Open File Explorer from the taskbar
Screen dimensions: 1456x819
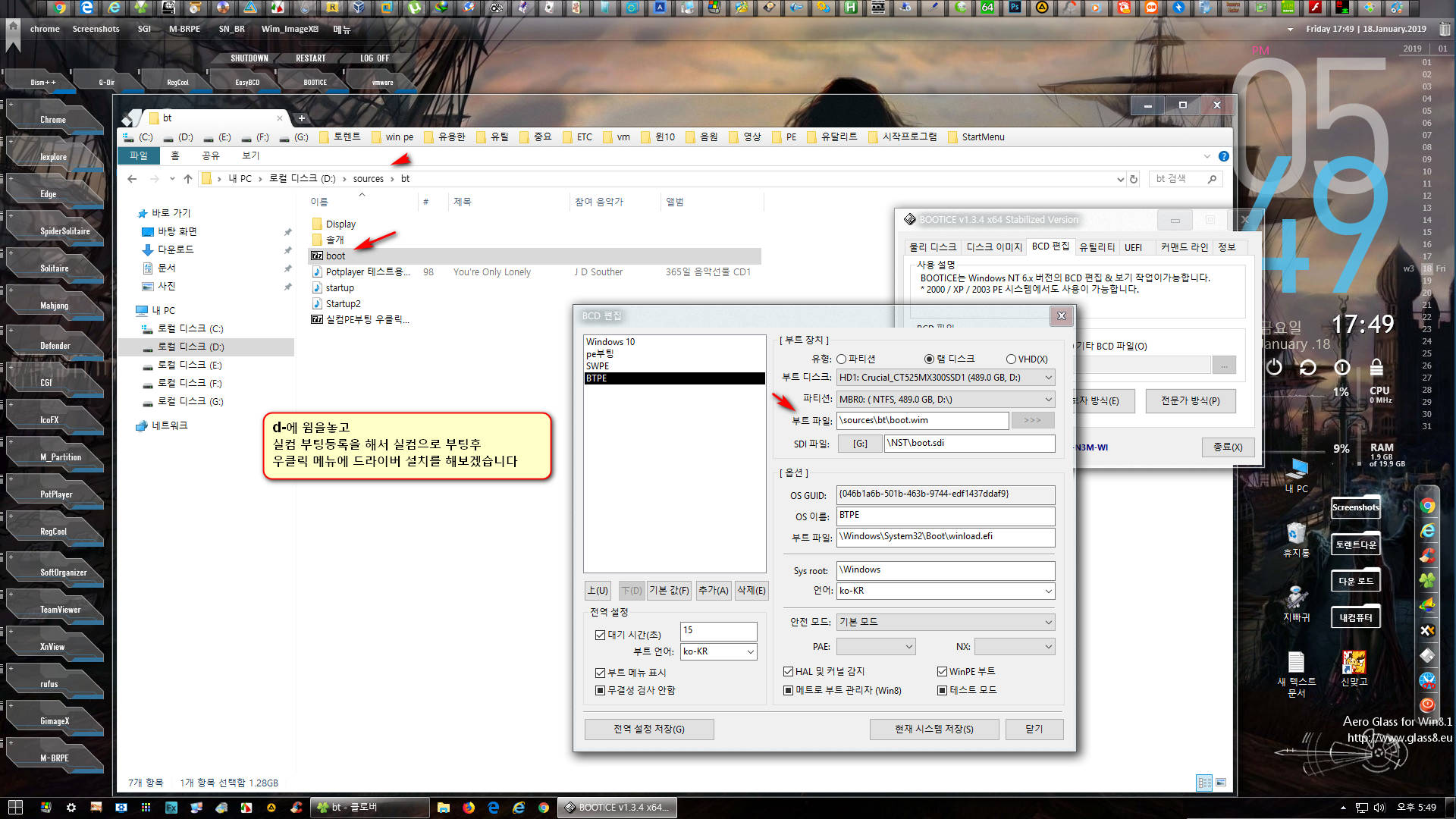tap(444, 808)
